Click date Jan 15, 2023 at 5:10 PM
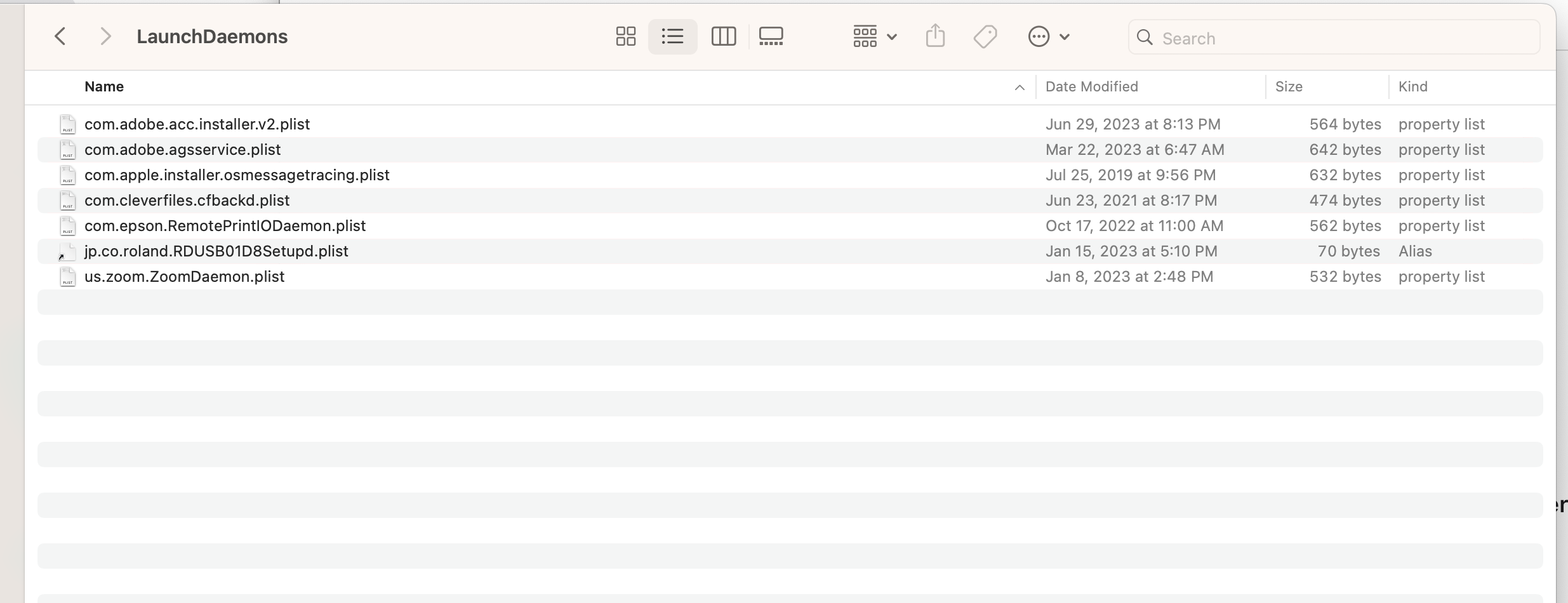The image size is (1568, 603). click(x=1131, y=251)
